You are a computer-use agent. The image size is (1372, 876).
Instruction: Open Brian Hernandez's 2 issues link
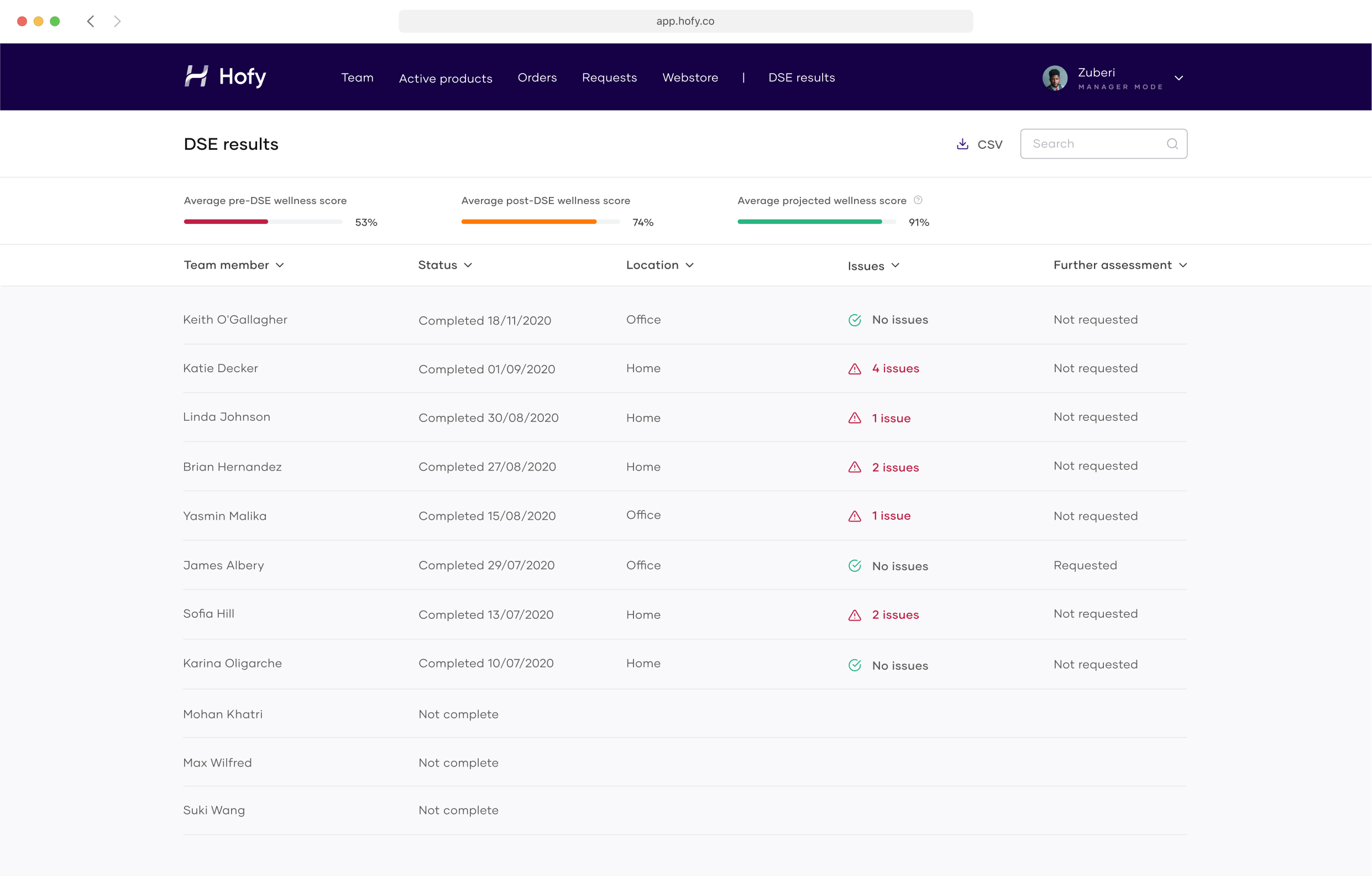coord(895,467)
